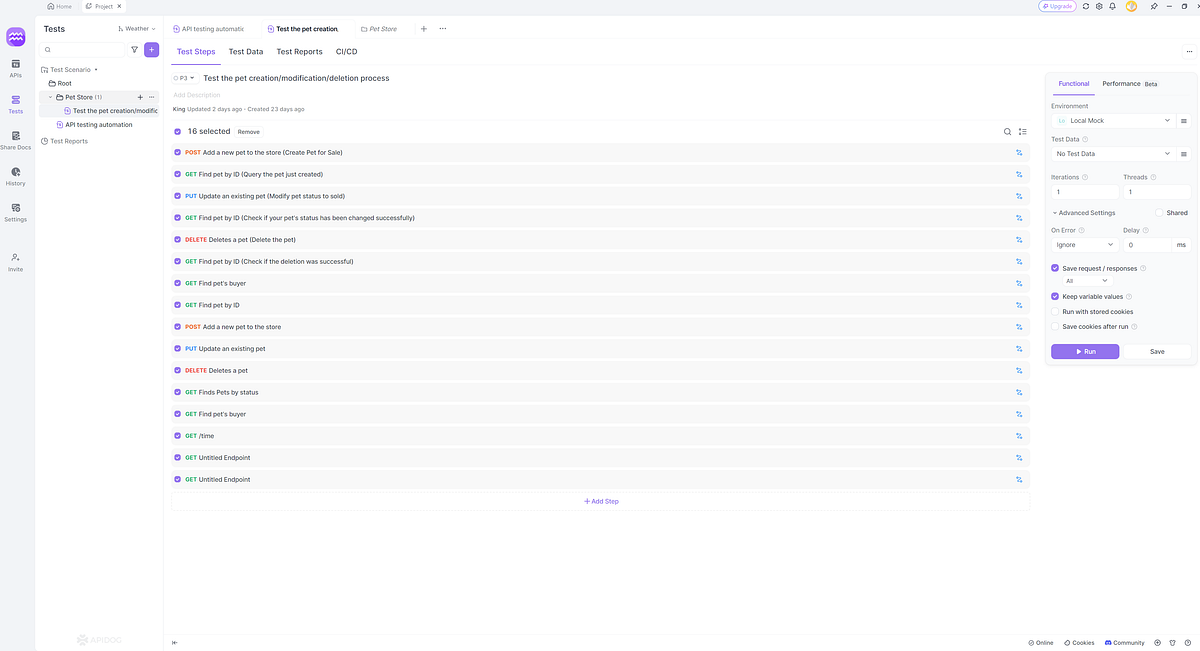1200x651 pixels.
Task: Open the Community panel in the status bar
Action: coord(1124,643)
